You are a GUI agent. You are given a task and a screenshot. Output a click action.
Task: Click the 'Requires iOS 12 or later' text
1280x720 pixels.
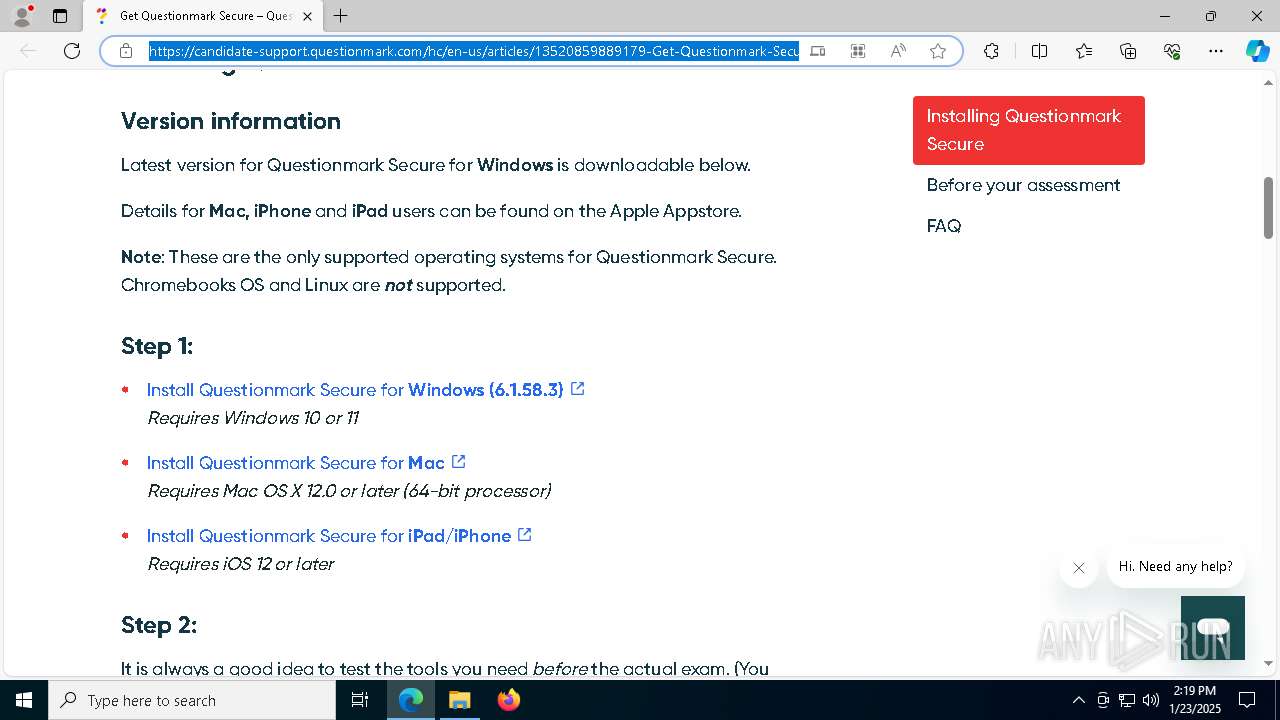(240, 564)
